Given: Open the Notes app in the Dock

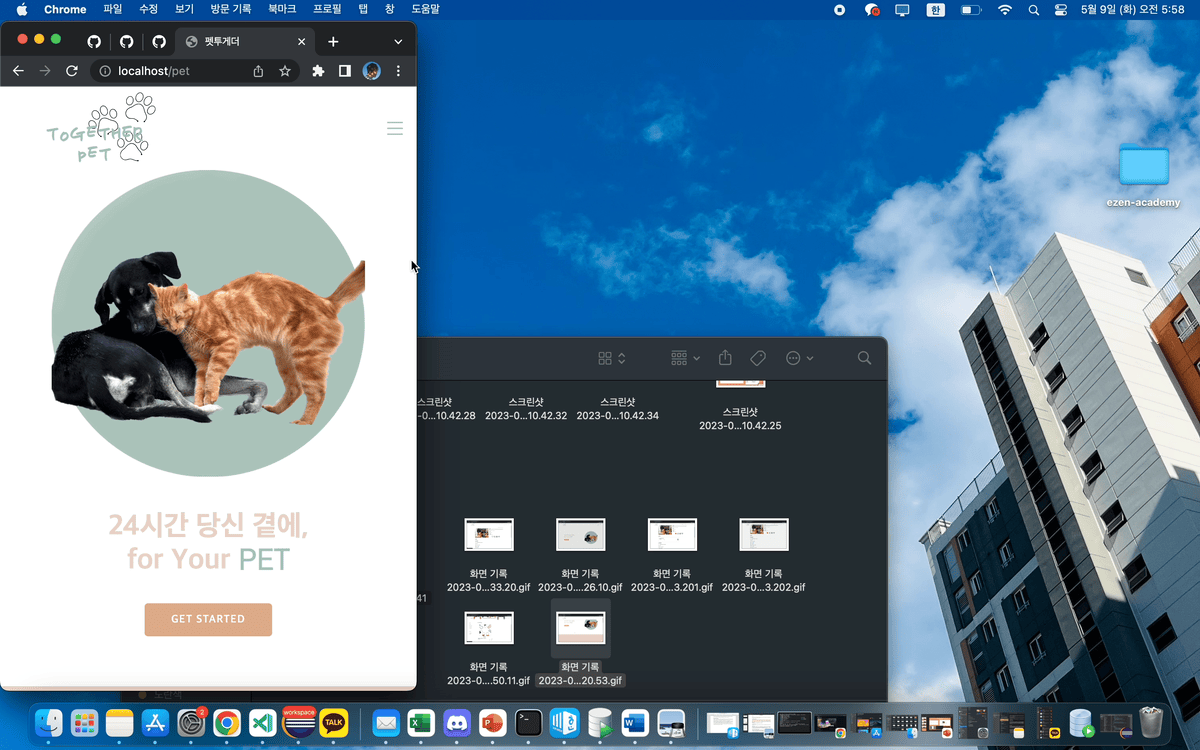Looking at the screenshot, I should pos(119,722).
